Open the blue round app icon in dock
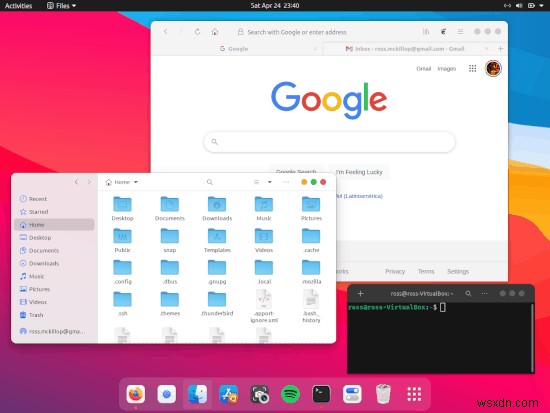 (167, 394)
